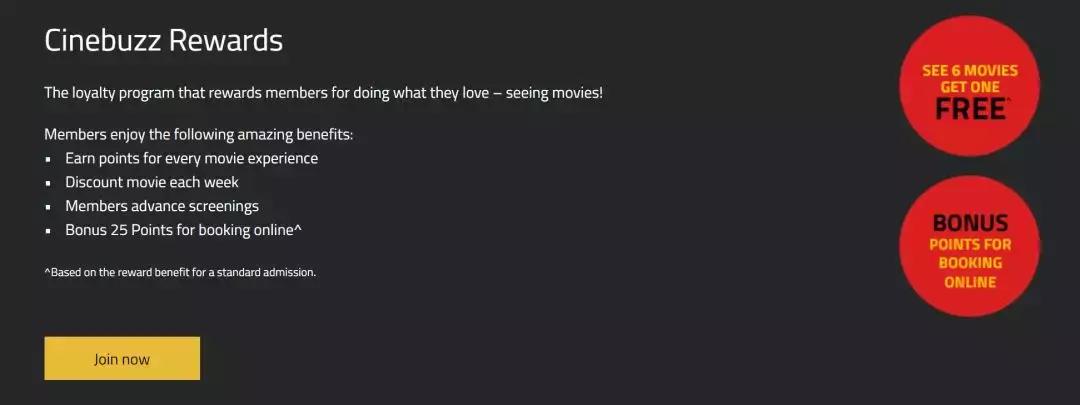Viewport: 1080px width, 405px height.
Task: Click the caret symbol after 'booking online'
Action: (299, 228)
